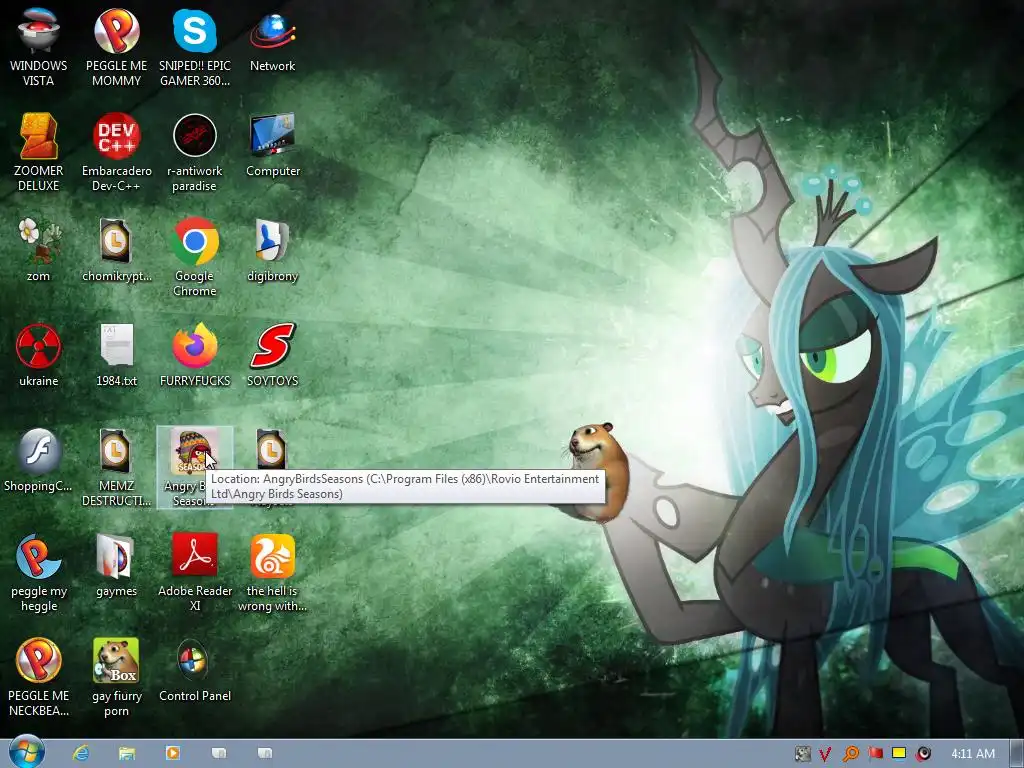
Task: Open the Computer desktop icon
Action: [x=273, y=145]
